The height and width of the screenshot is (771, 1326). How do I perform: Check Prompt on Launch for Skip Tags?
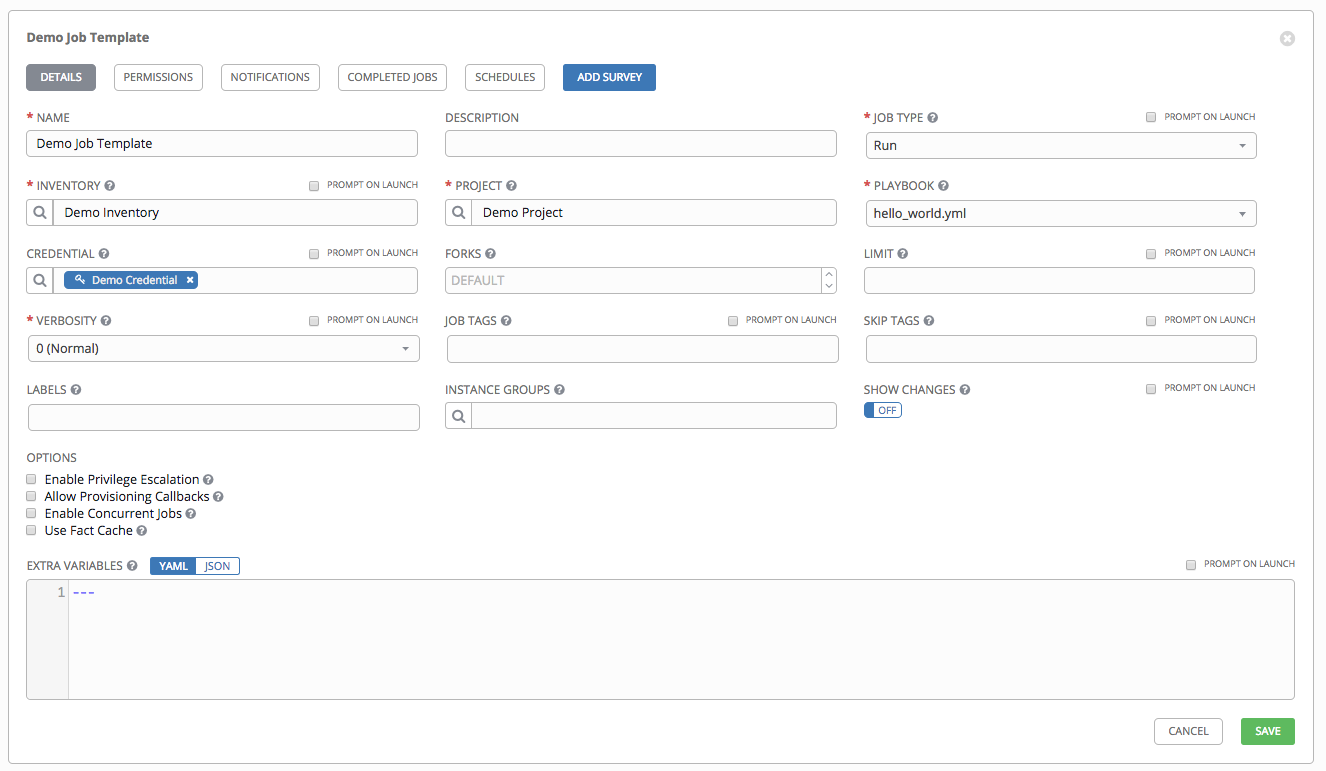click(1151, 320)
